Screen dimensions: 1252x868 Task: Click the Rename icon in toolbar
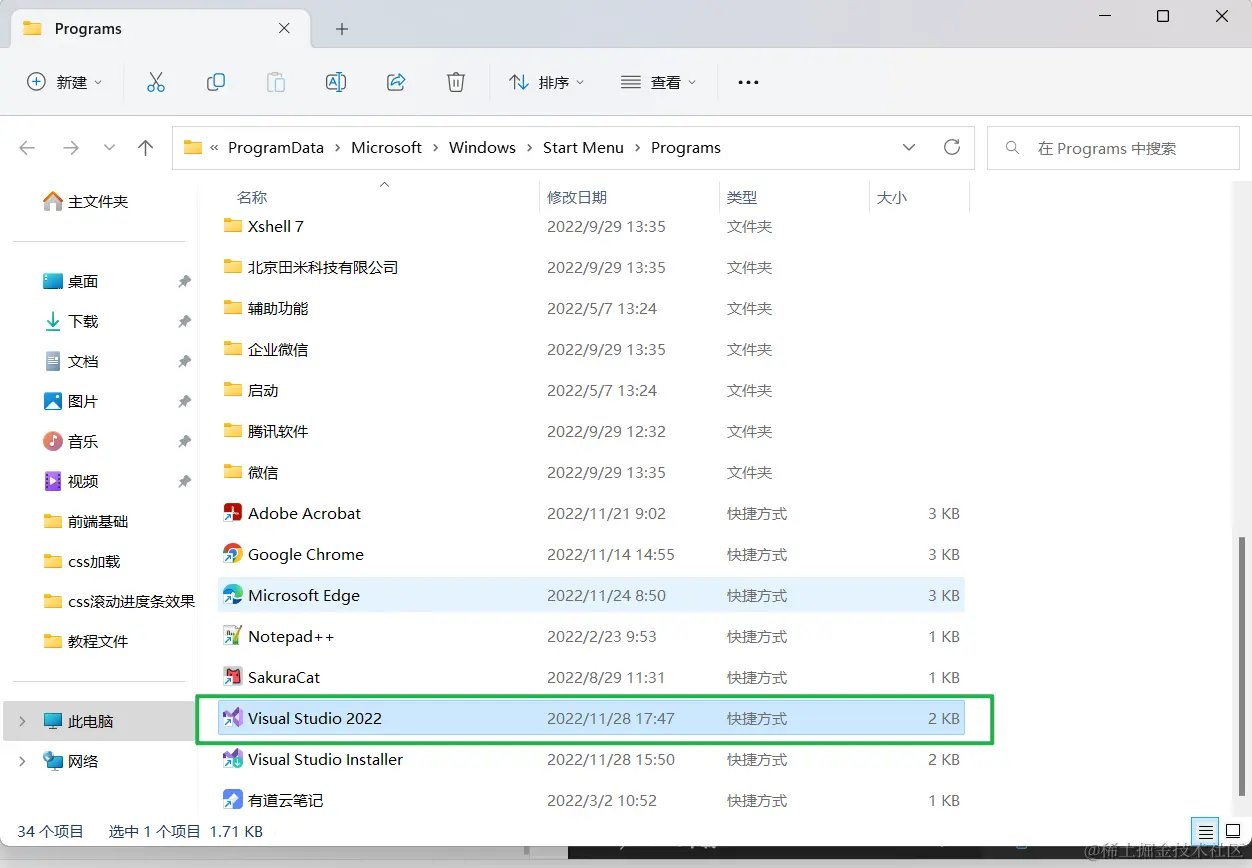[x=336, y=82]
